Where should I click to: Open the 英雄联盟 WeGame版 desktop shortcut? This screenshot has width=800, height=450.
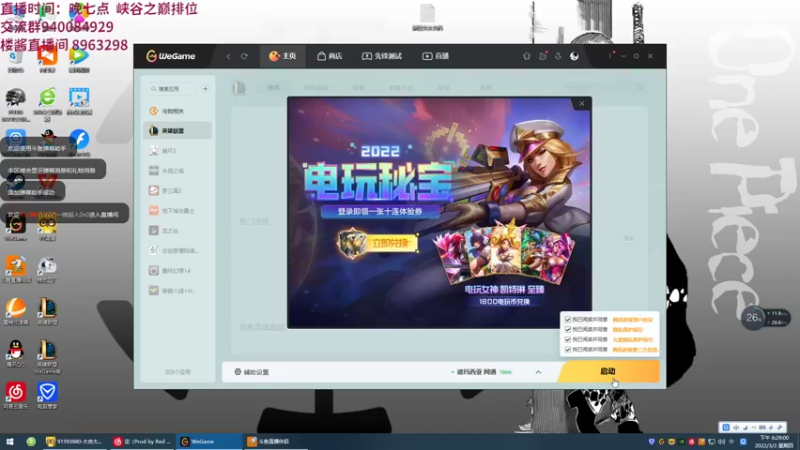[x=47, y=357]
